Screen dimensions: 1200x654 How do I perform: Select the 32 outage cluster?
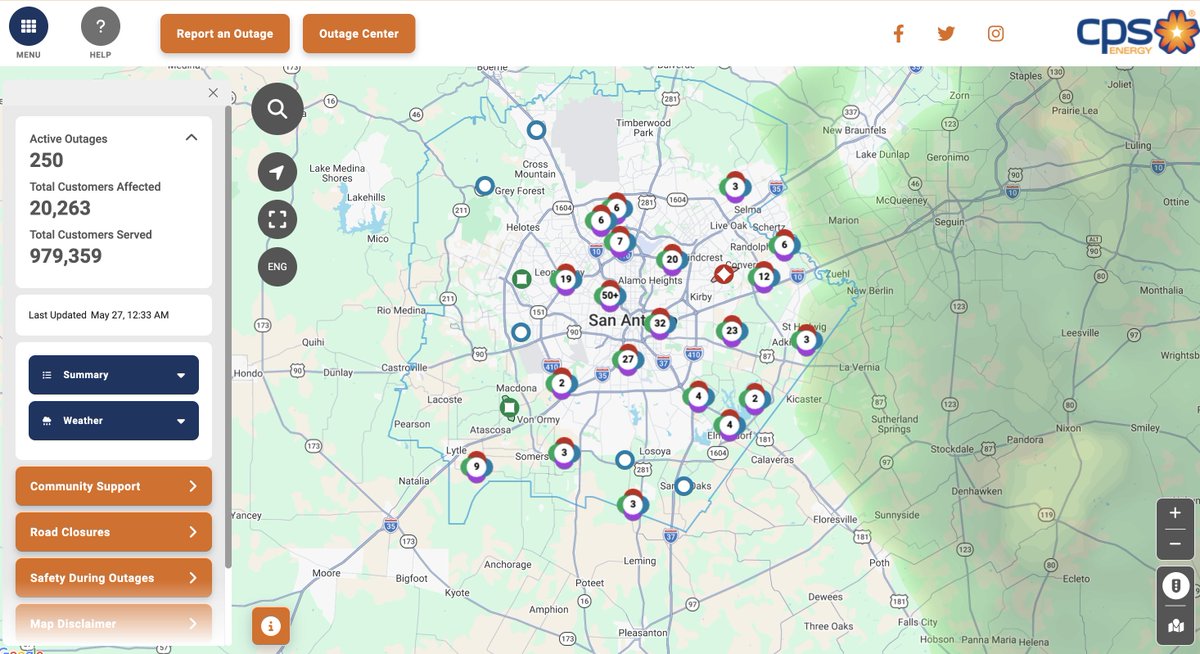pos(659,323)
